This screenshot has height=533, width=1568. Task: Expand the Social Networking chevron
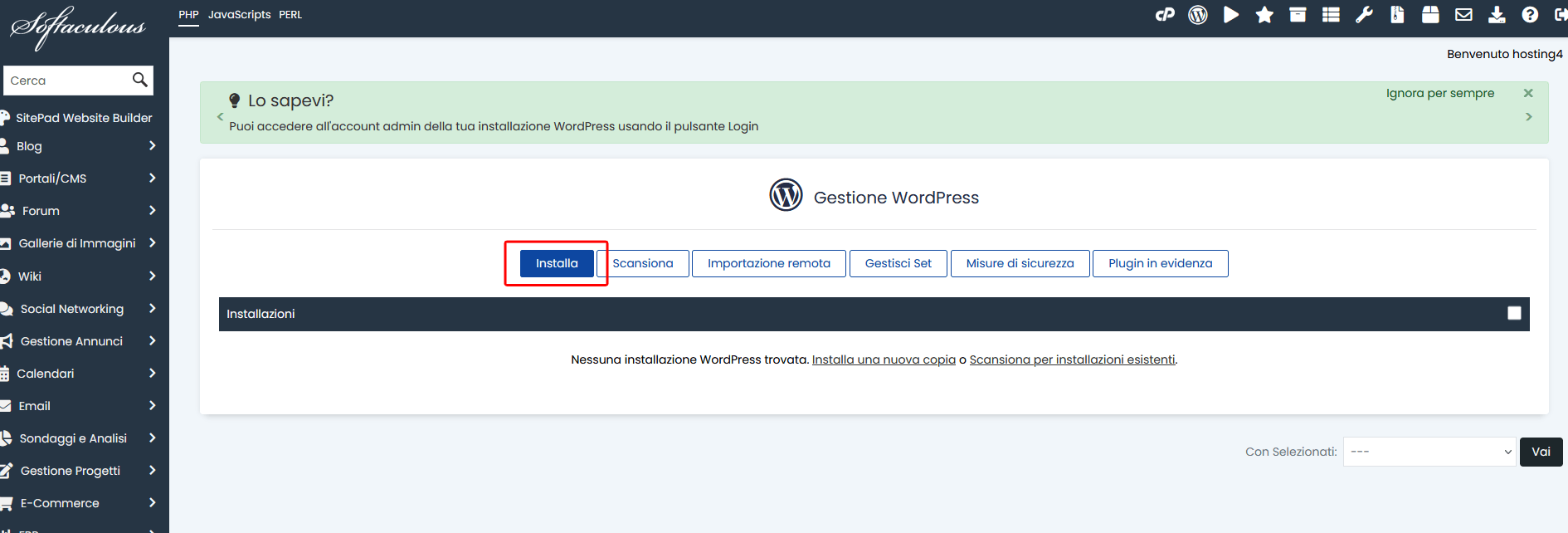tap(152, 308)
